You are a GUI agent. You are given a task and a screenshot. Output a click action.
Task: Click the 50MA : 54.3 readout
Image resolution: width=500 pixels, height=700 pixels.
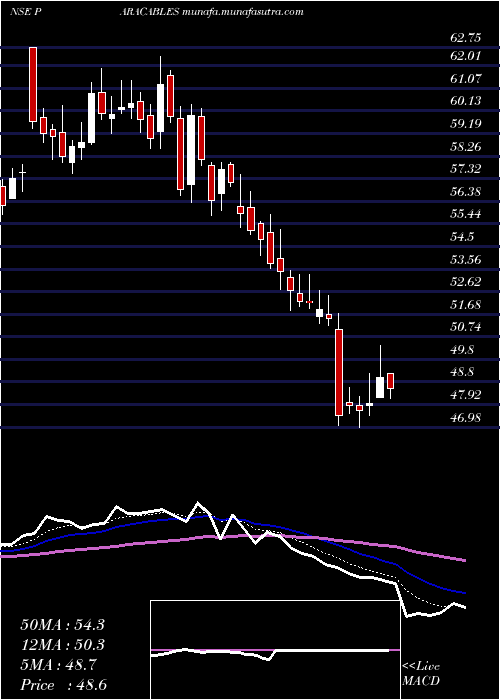[x=62, y=625]
